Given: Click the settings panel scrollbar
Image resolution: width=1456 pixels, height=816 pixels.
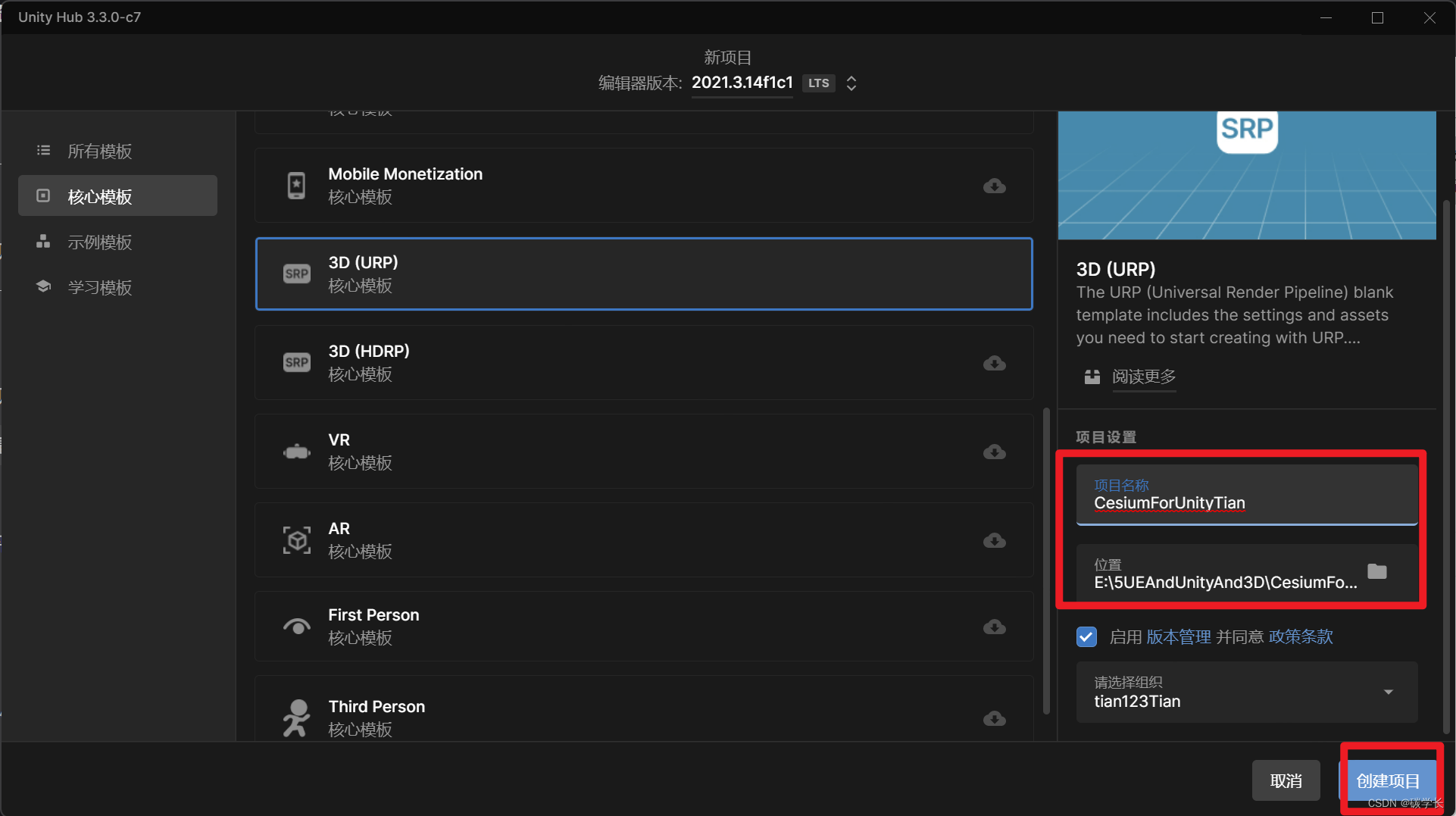Looking at the screenshot, I should tap(1446, 466).
